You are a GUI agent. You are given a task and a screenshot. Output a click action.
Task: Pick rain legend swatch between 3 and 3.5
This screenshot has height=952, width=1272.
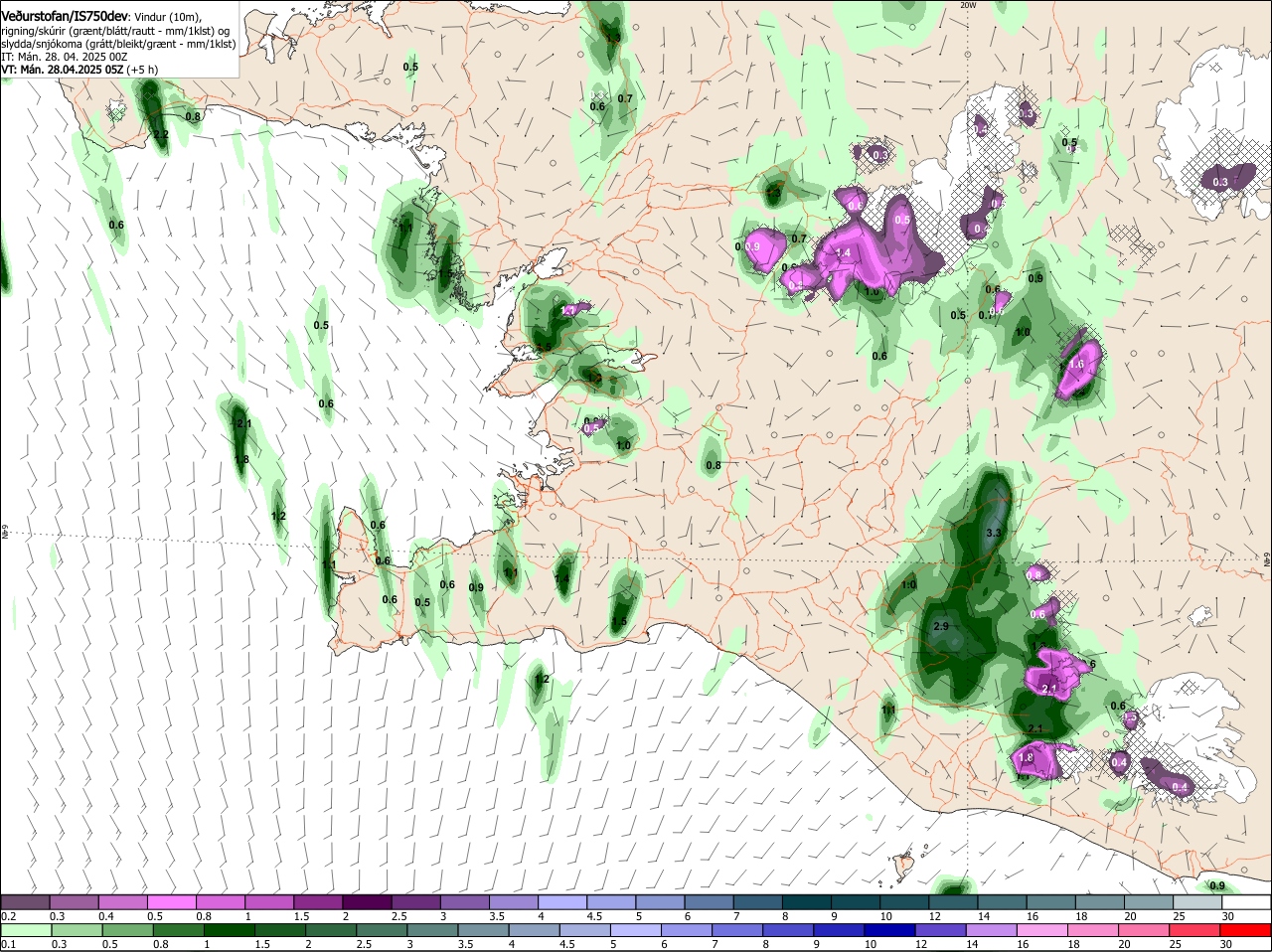click(434, 929)
